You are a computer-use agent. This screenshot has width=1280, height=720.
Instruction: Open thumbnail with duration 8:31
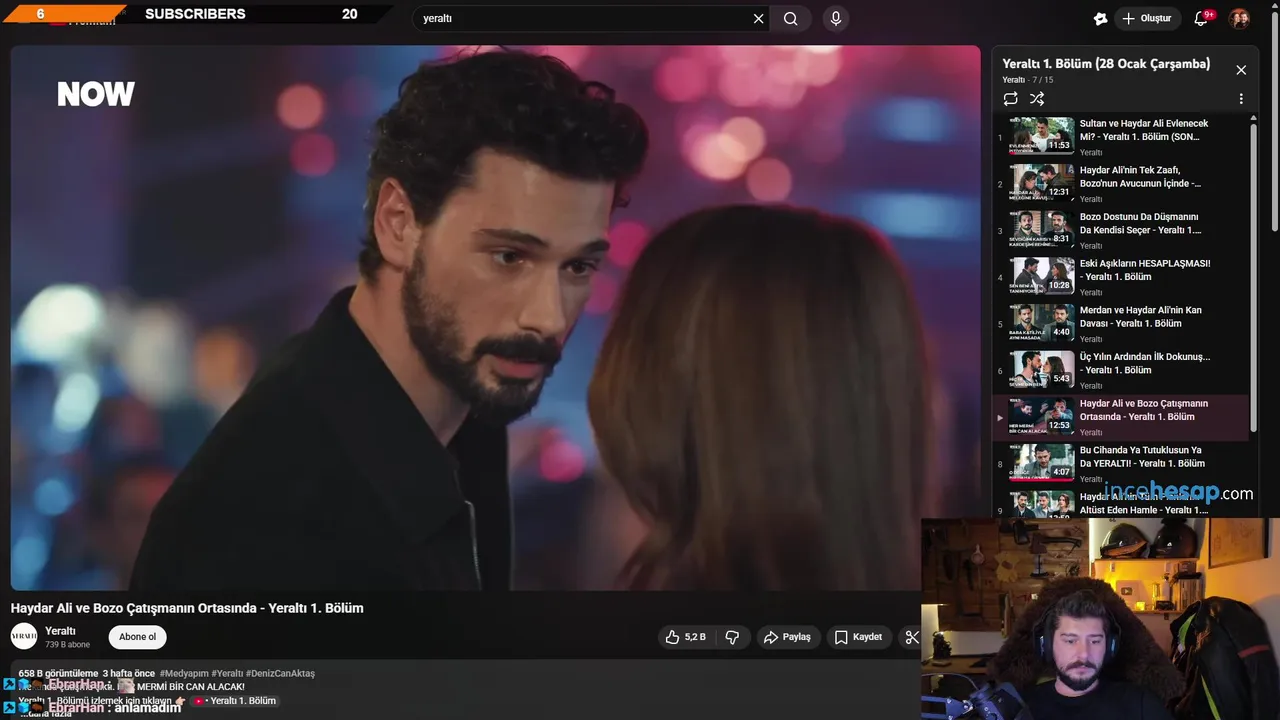coord(1042,229)
